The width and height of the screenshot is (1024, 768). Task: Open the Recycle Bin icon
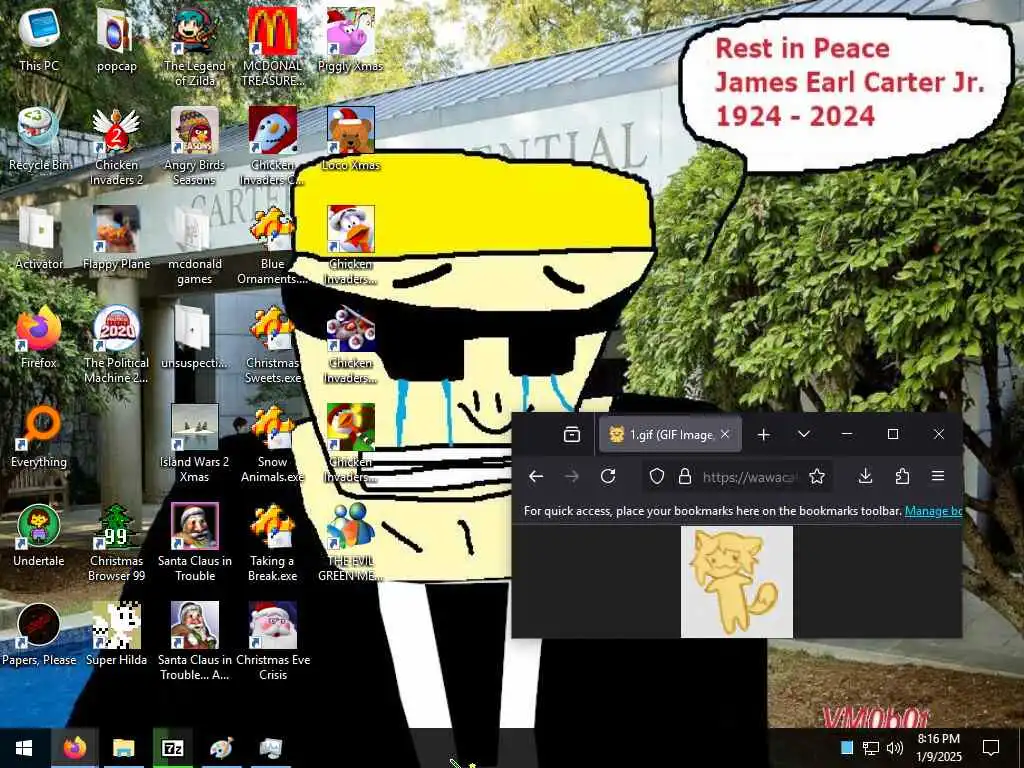(39, 138)
